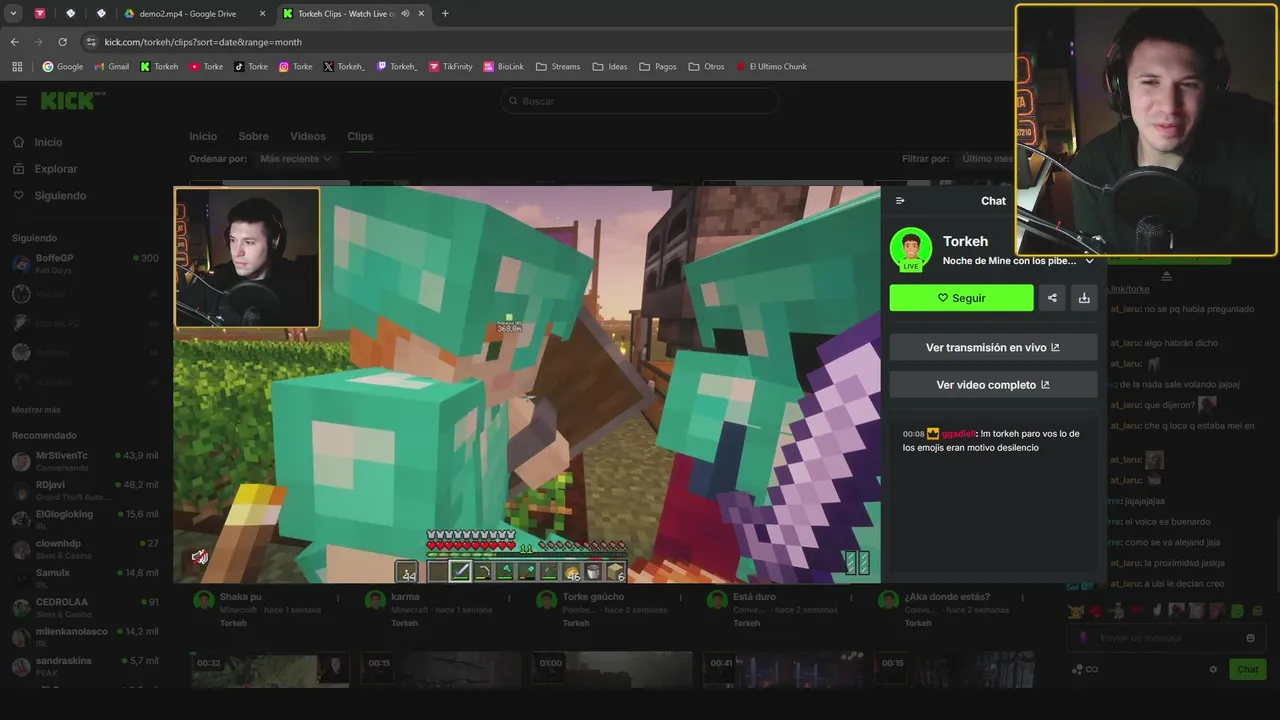The image size is (1280, 720).
Task: Download the clip with the download icon
Action: coord(1084,298)
